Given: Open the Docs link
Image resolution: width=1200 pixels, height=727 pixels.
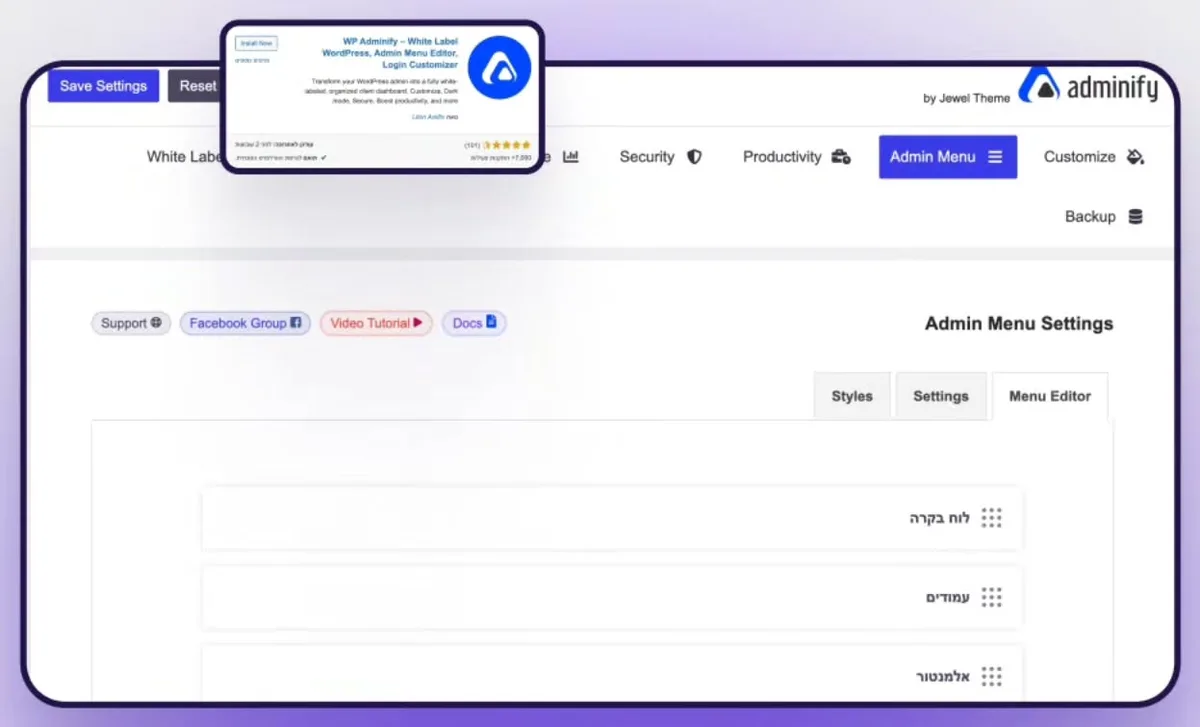Looking at the screenshot, I should coord(474,323).
